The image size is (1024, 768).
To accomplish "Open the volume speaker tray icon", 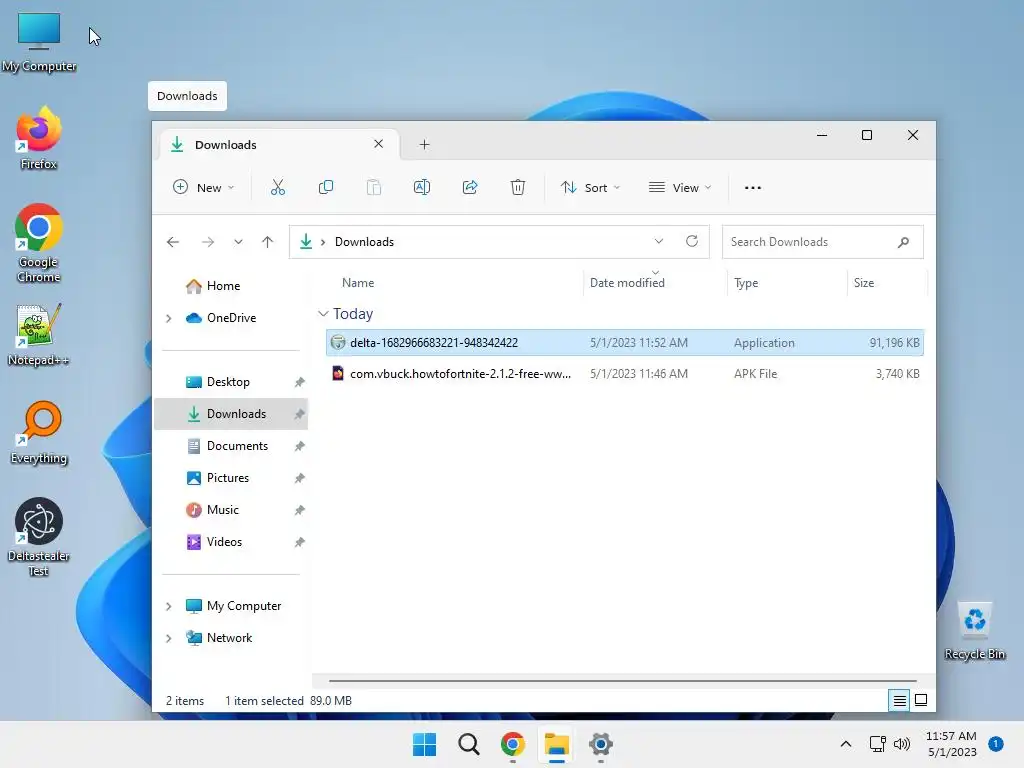I will pos(902,744).
